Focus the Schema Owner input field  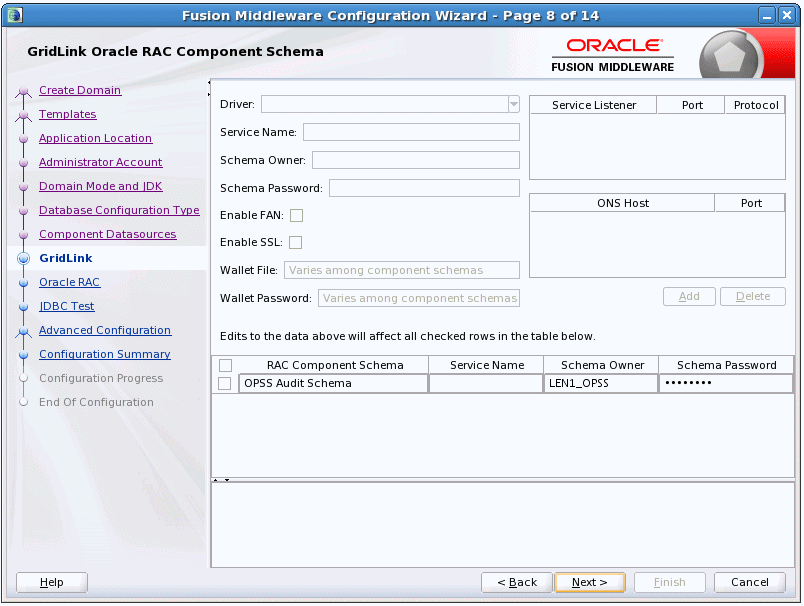coord(416,160)
